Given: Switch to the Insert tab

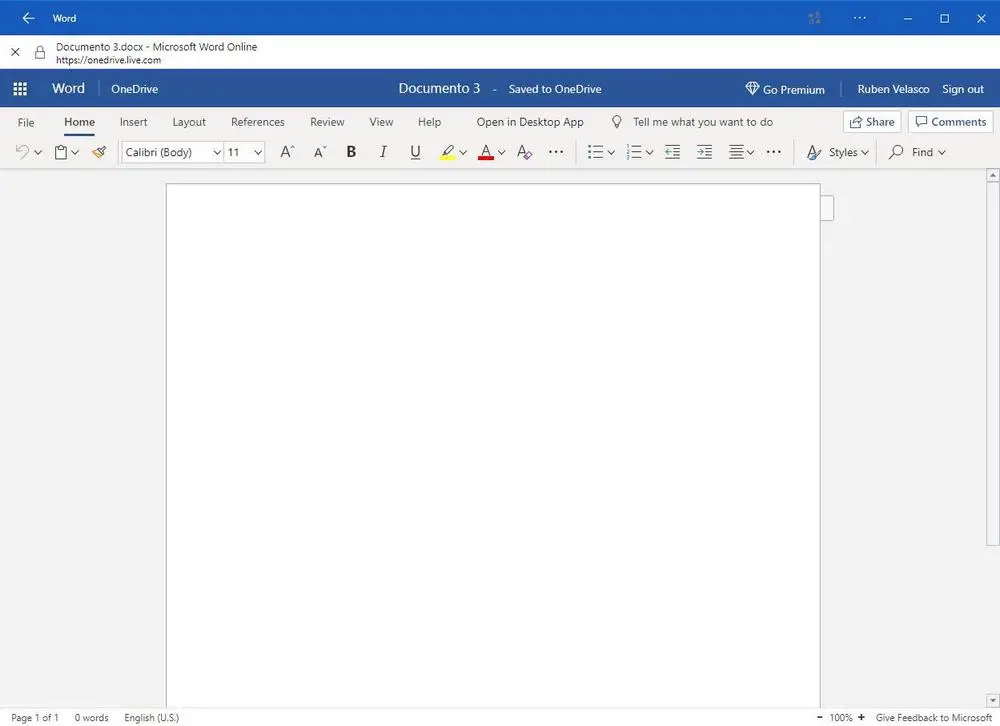Looking at the screenshot, I should [133, 122].
